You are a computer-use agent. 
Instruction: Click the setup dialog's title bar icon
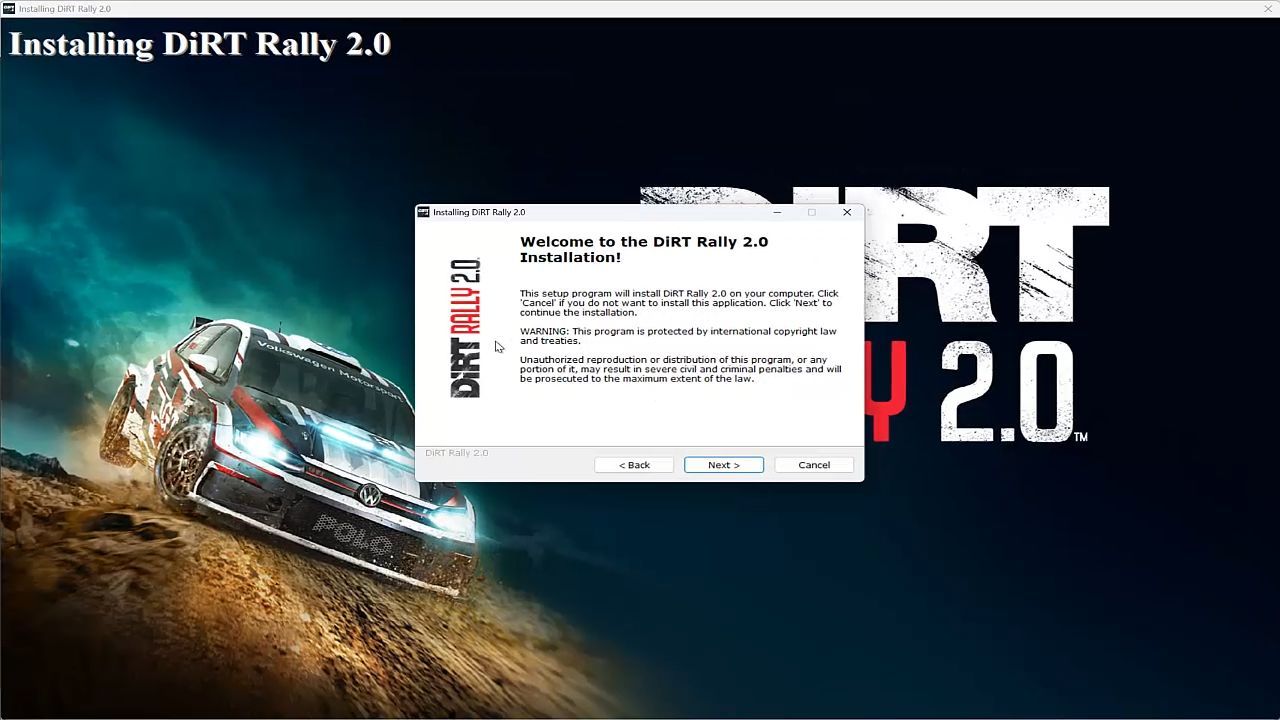point(423,212)
